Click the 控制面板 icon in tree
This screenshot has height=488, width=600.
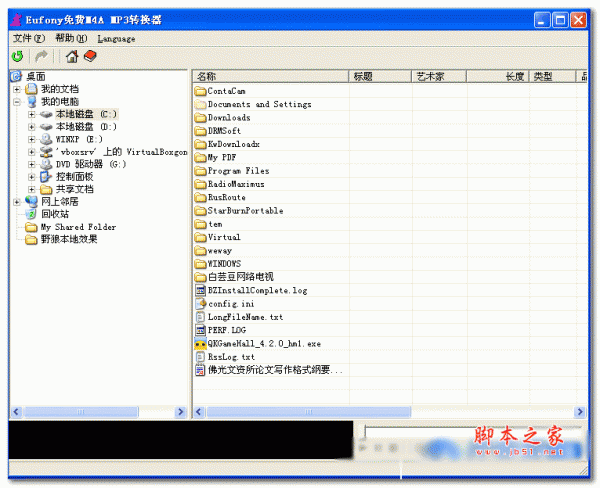click(46, 176)
